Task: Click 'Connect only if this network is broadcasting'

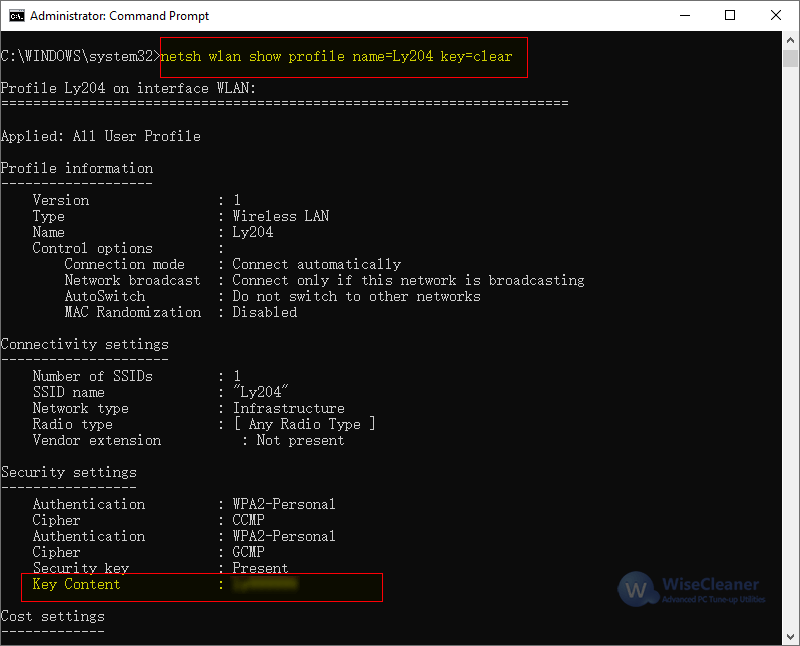Action: coord(408,280)
